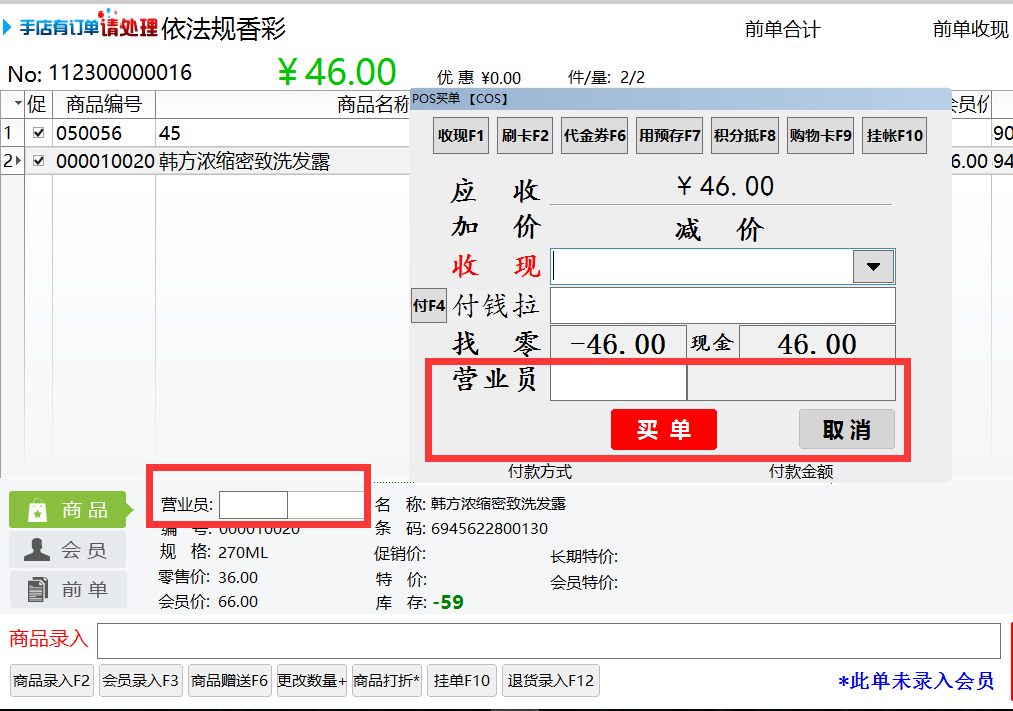Click the 商品名称 column header
1013x711 pixels.
click(x=373, y=105)
